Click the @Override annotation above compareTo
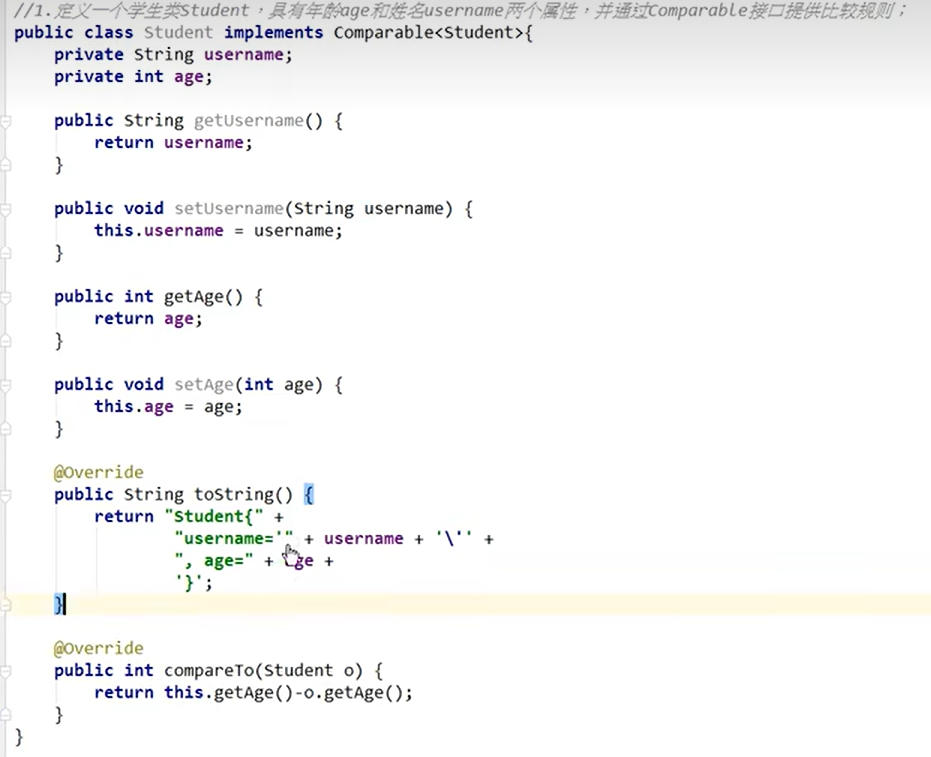The width and height of the screenshot is (931, 757). tap(99, 648)
